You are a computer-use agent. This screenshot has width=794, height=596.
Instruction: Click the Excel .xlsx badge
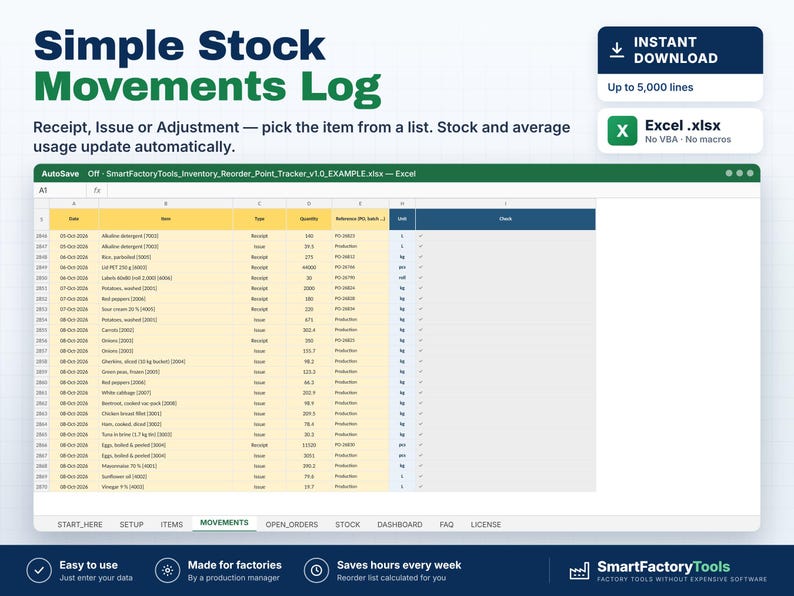680,131
